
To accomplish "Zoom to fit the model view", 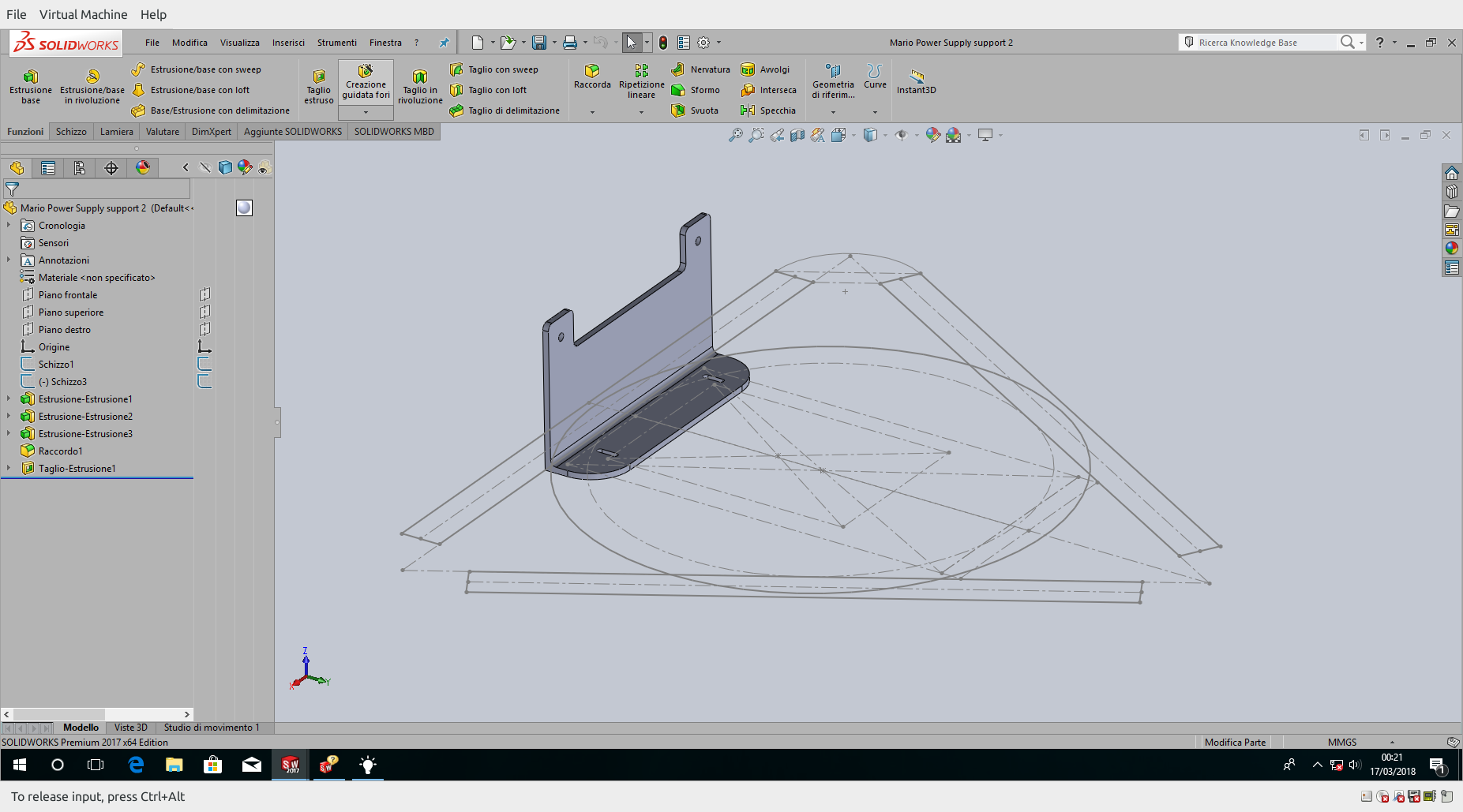I will (x=735, y=135).
